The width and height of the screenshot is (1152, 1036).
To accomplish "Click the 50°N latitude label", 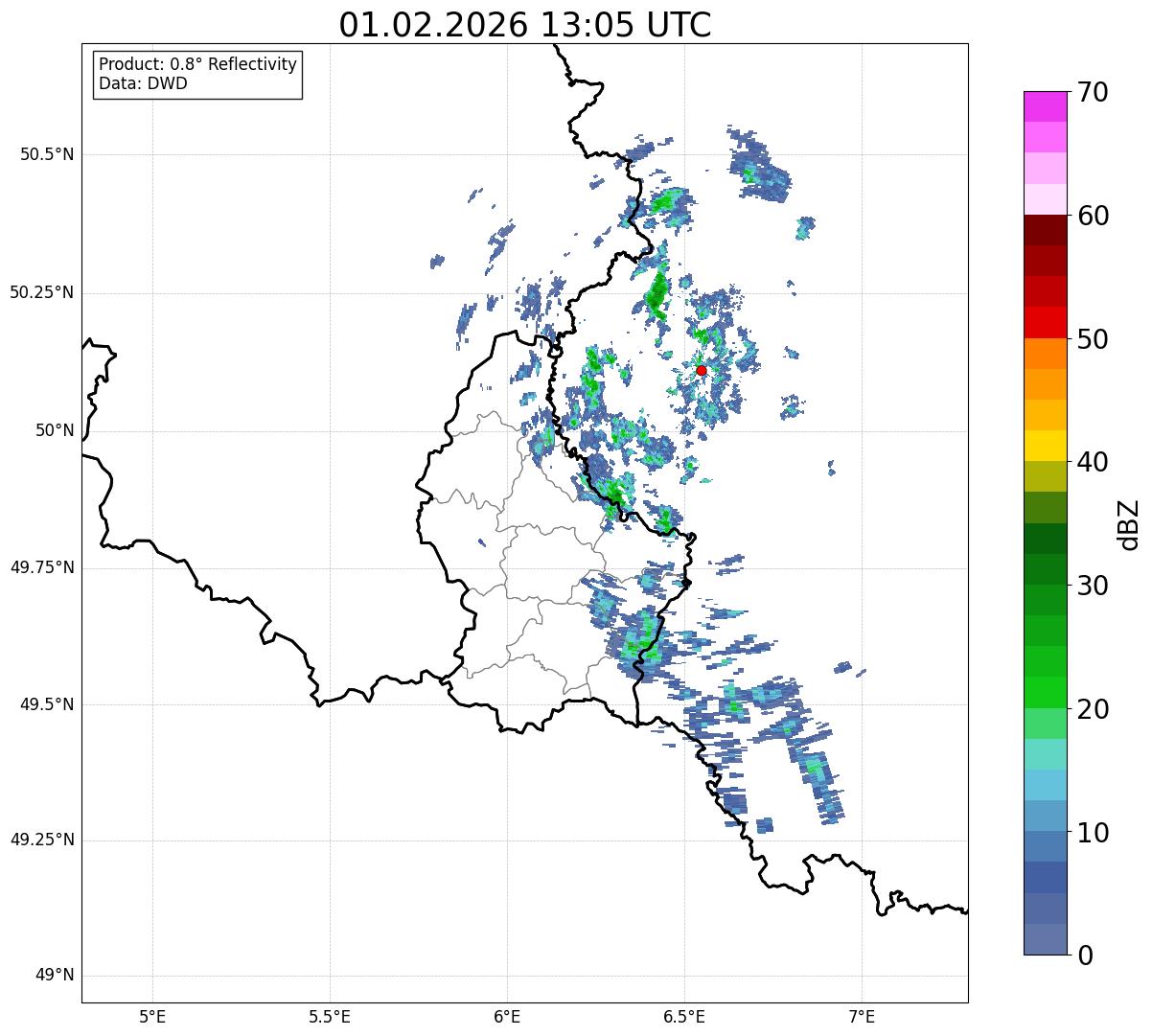I will click(x=56, y=430).
